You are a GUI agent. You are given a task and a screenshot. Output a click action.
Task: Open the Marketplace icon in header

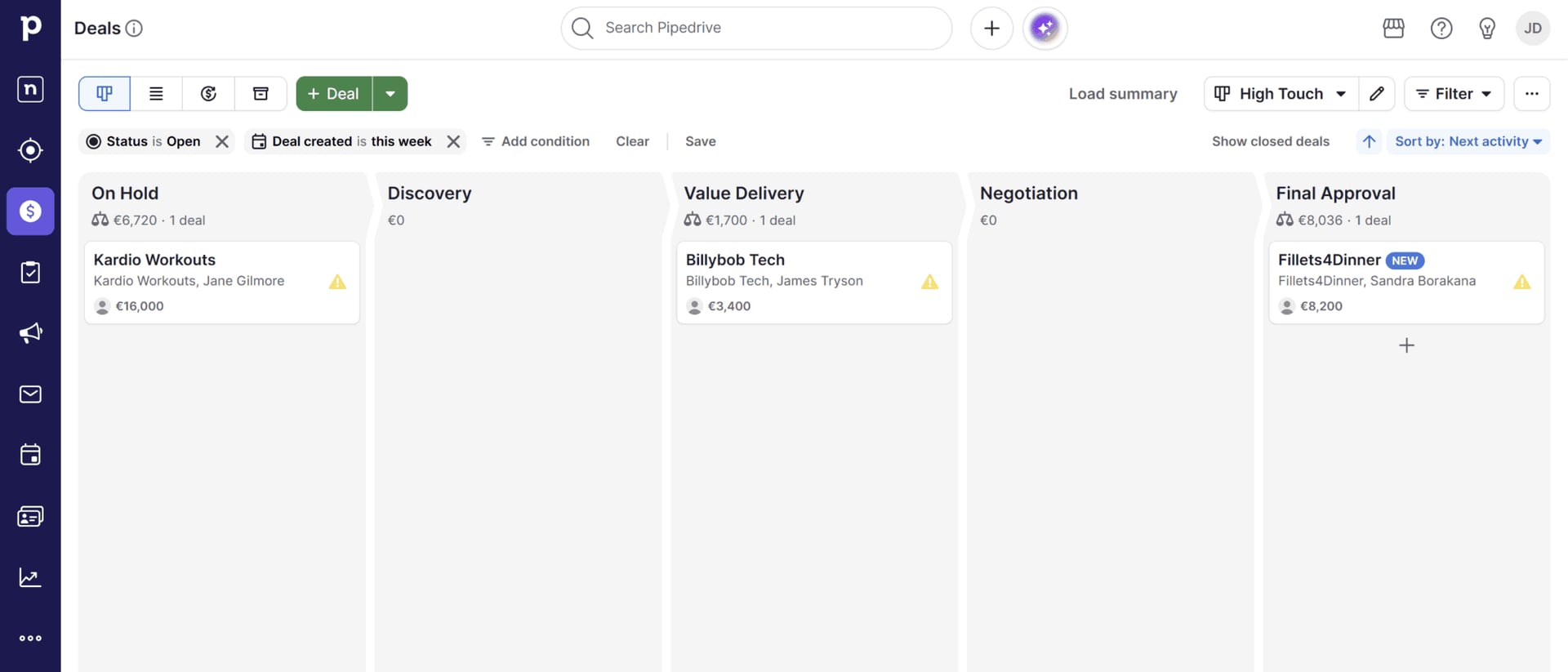point(1393,29)
